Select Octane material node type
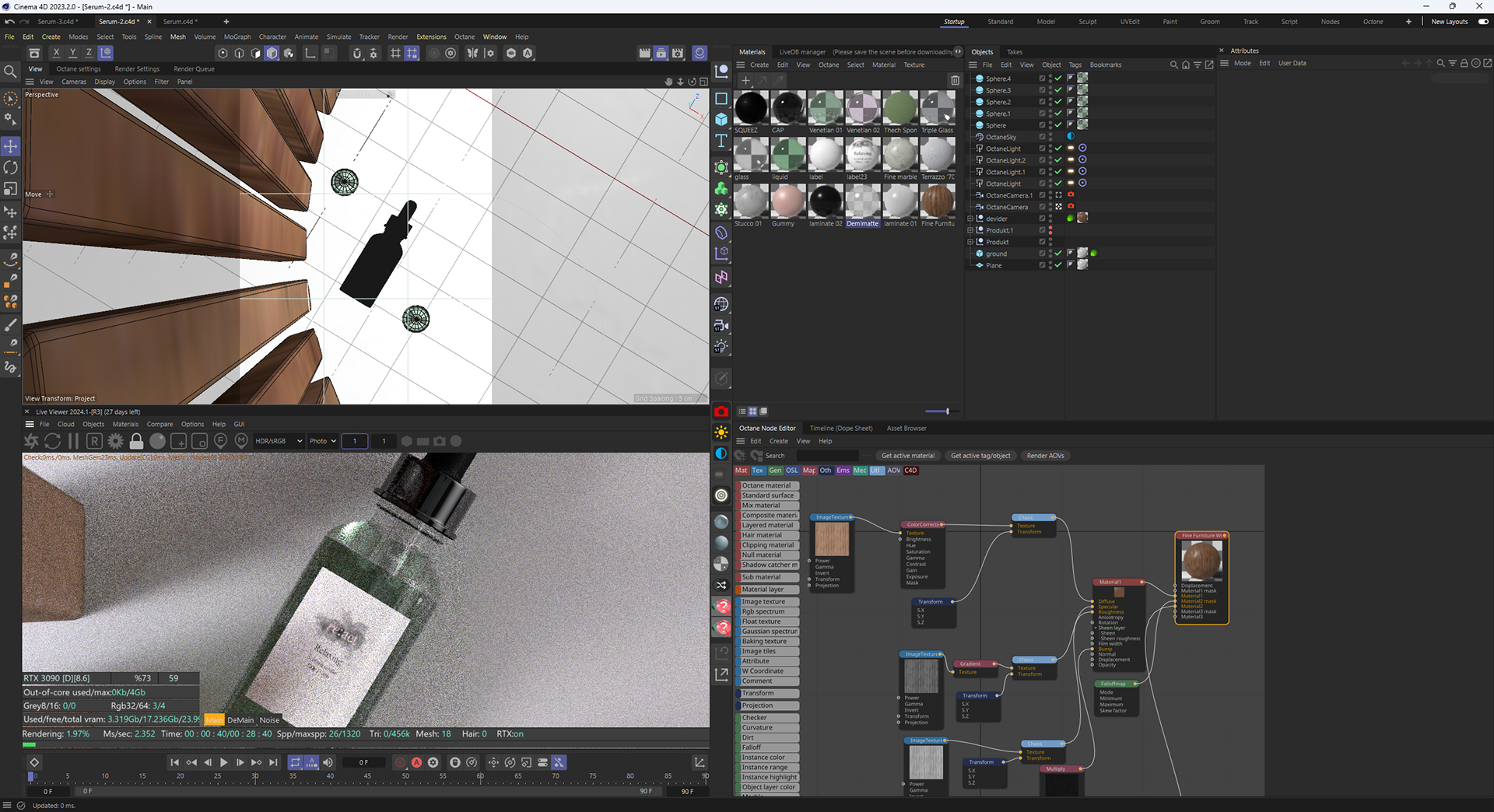1494x812 pixels. 767,485
